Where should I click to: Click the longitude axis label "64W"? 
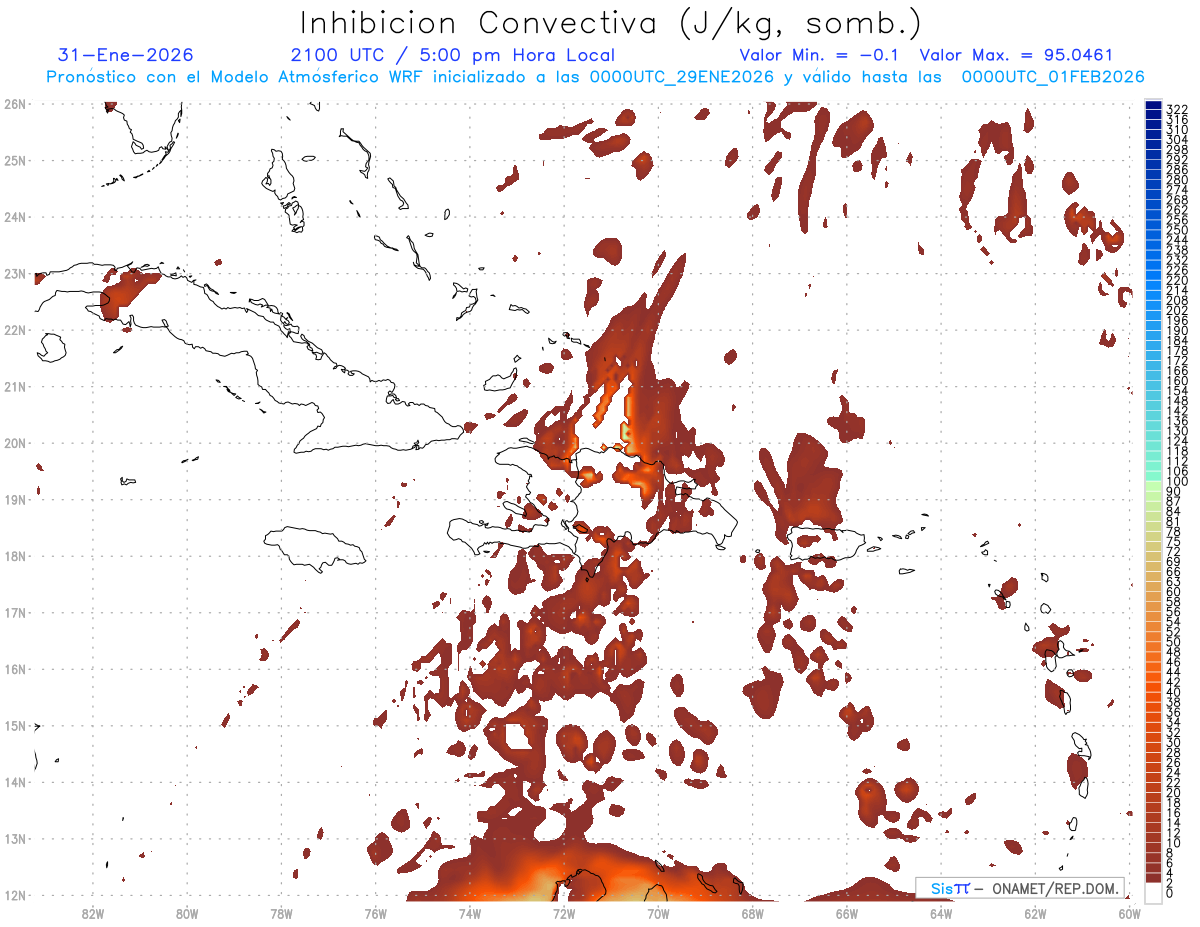(x=941, y=912)
